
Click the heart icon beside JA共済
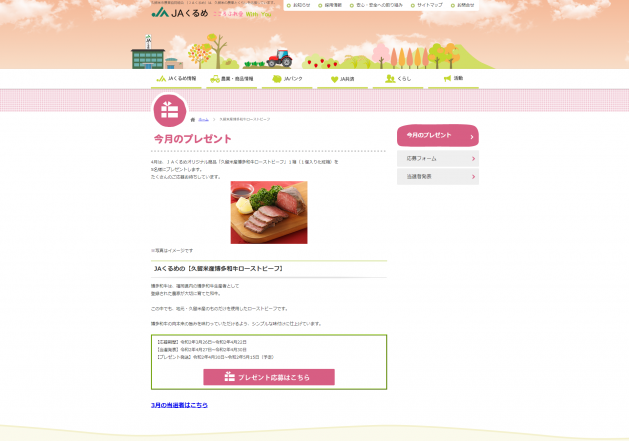coord(335,79)
